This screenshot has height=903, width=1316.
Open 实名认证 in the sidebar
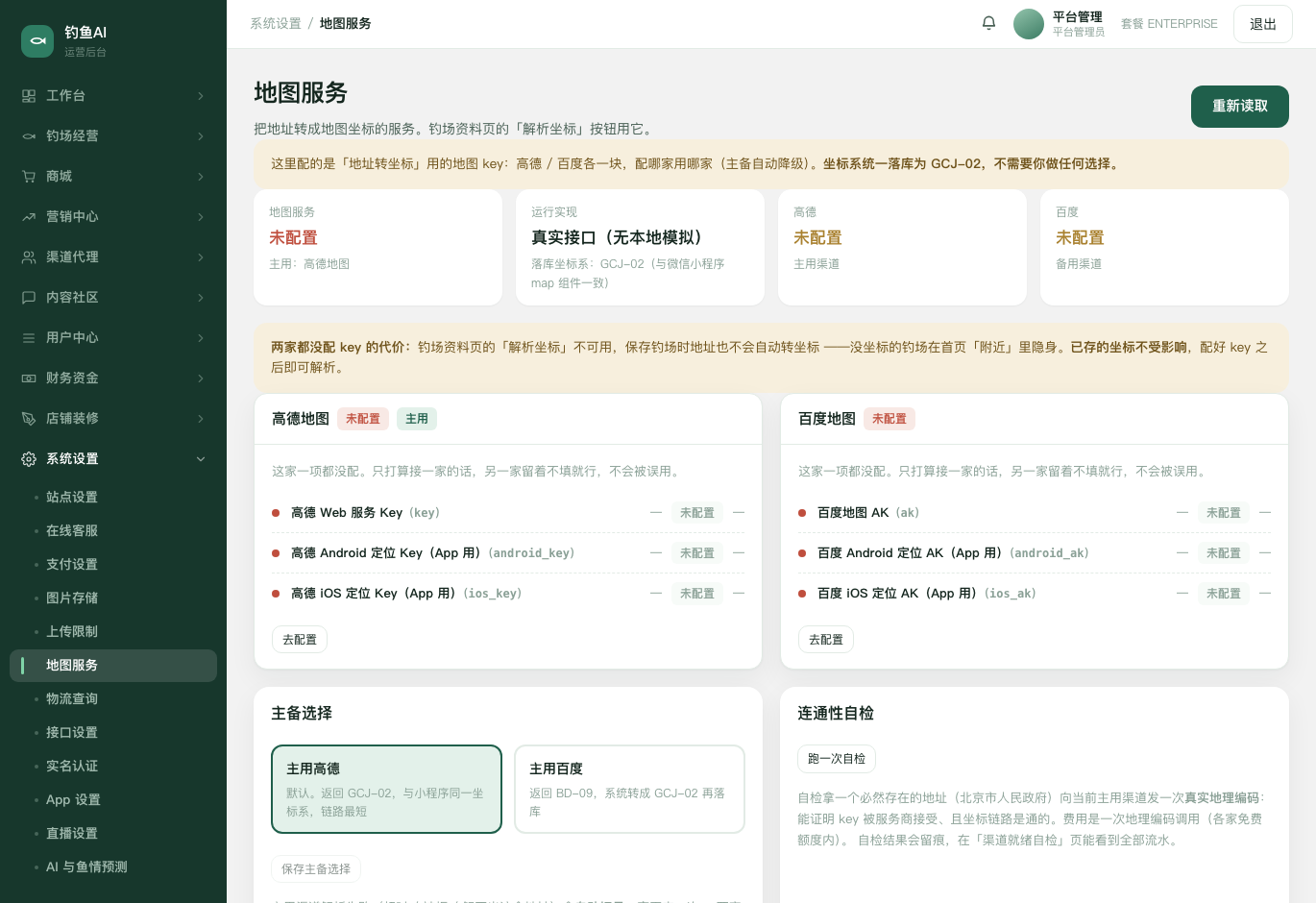(113, 766)
